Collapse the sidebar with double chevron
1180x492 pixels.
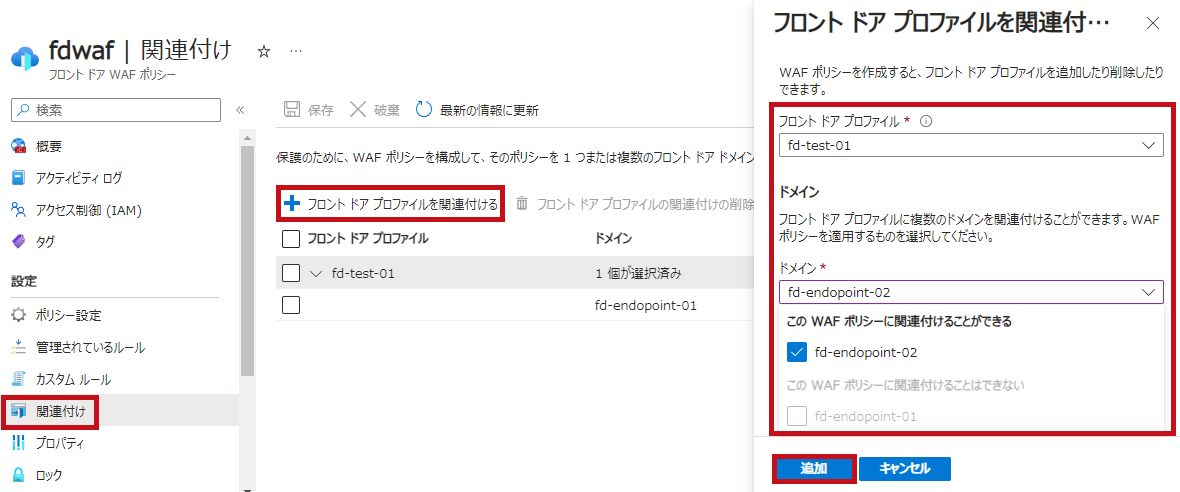point(240,110)
